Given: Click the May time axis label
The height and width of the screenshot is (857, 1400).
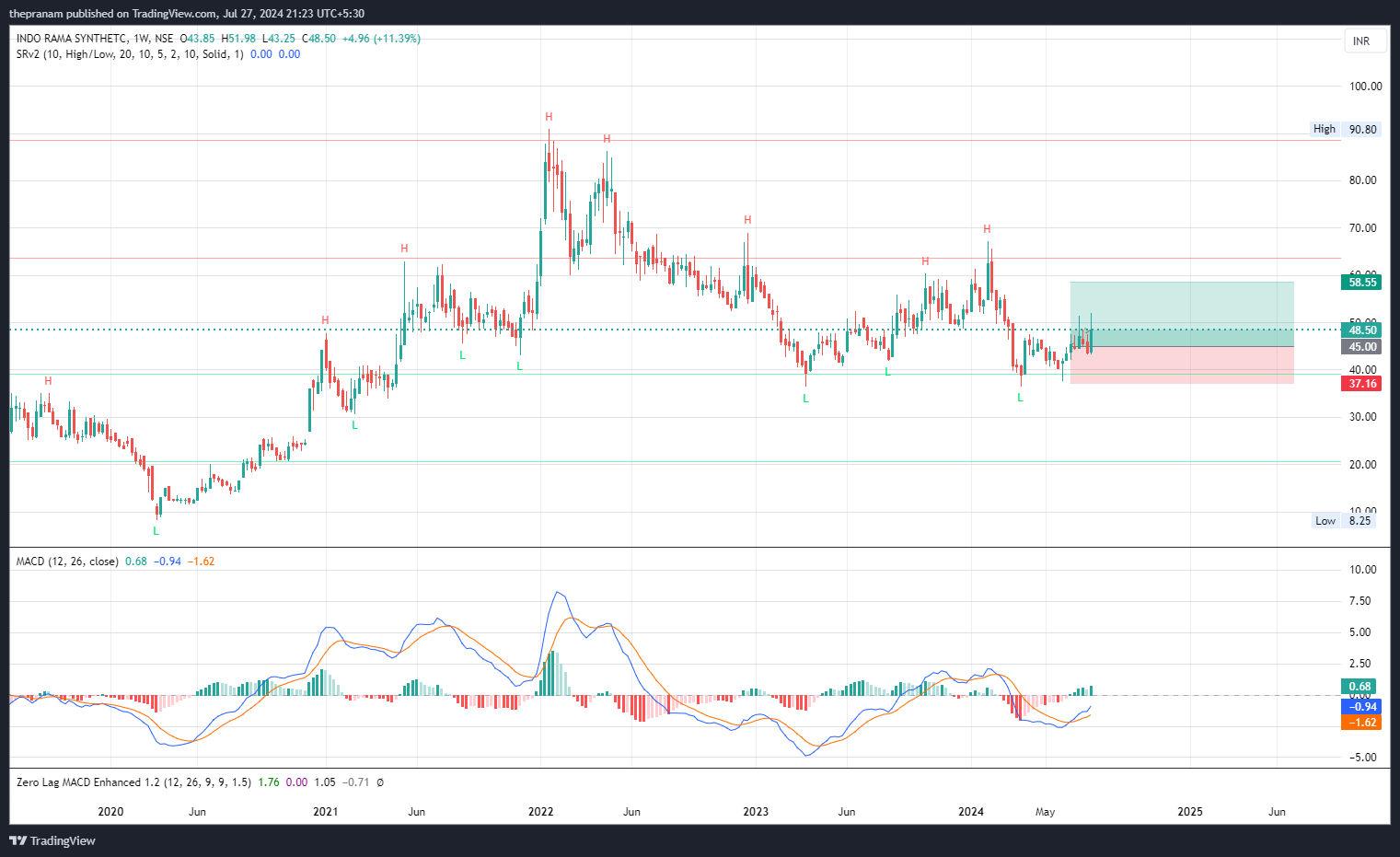Looking at the screenshot, I should click(1045, 812).
